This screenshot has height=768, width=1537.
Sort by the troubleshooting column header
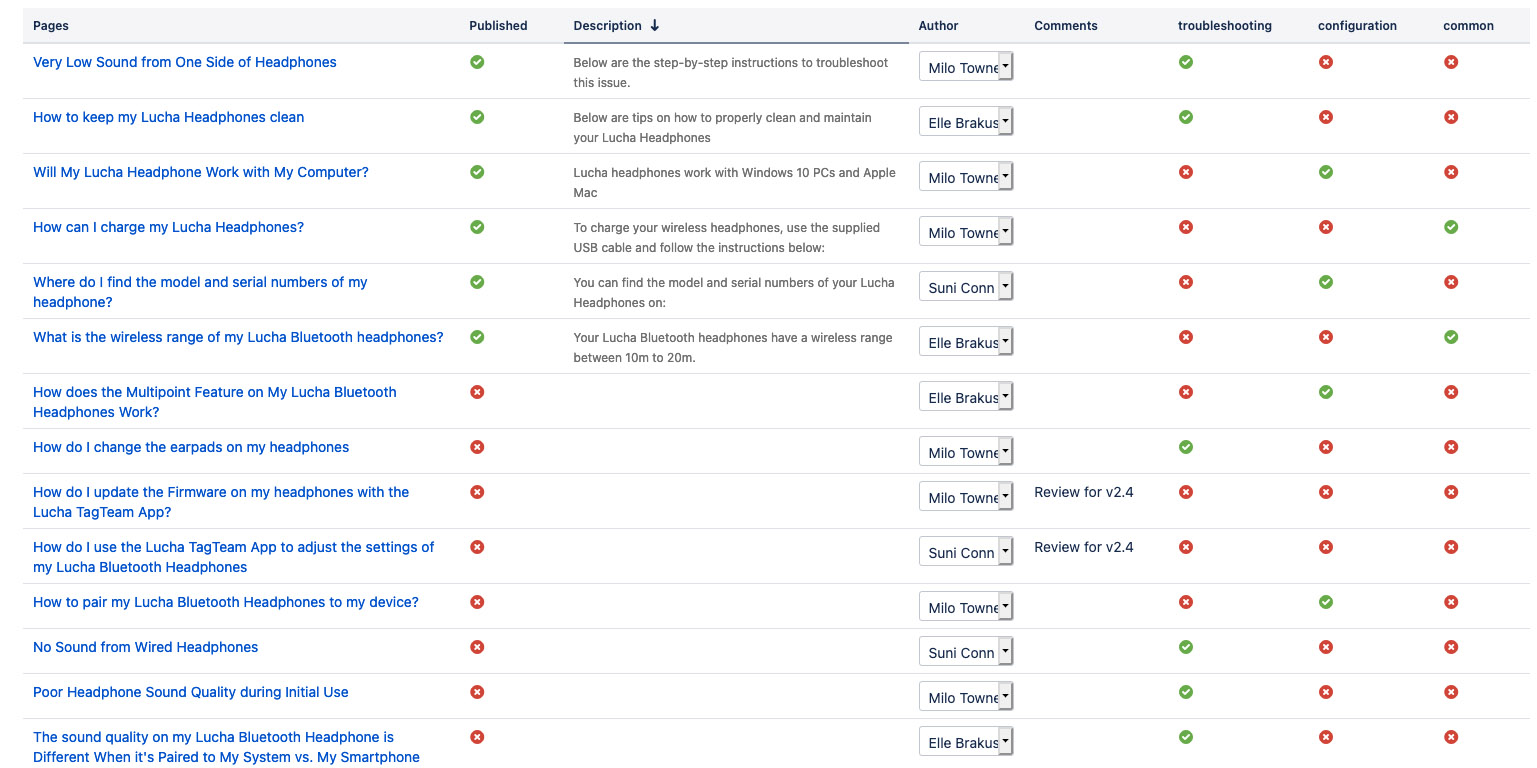click(x=1225, y=26)
